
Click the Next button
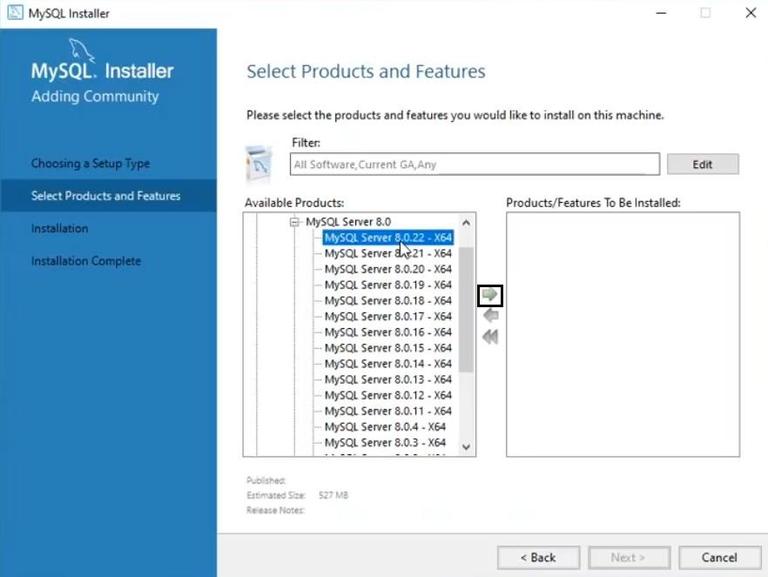click(629, 557)
